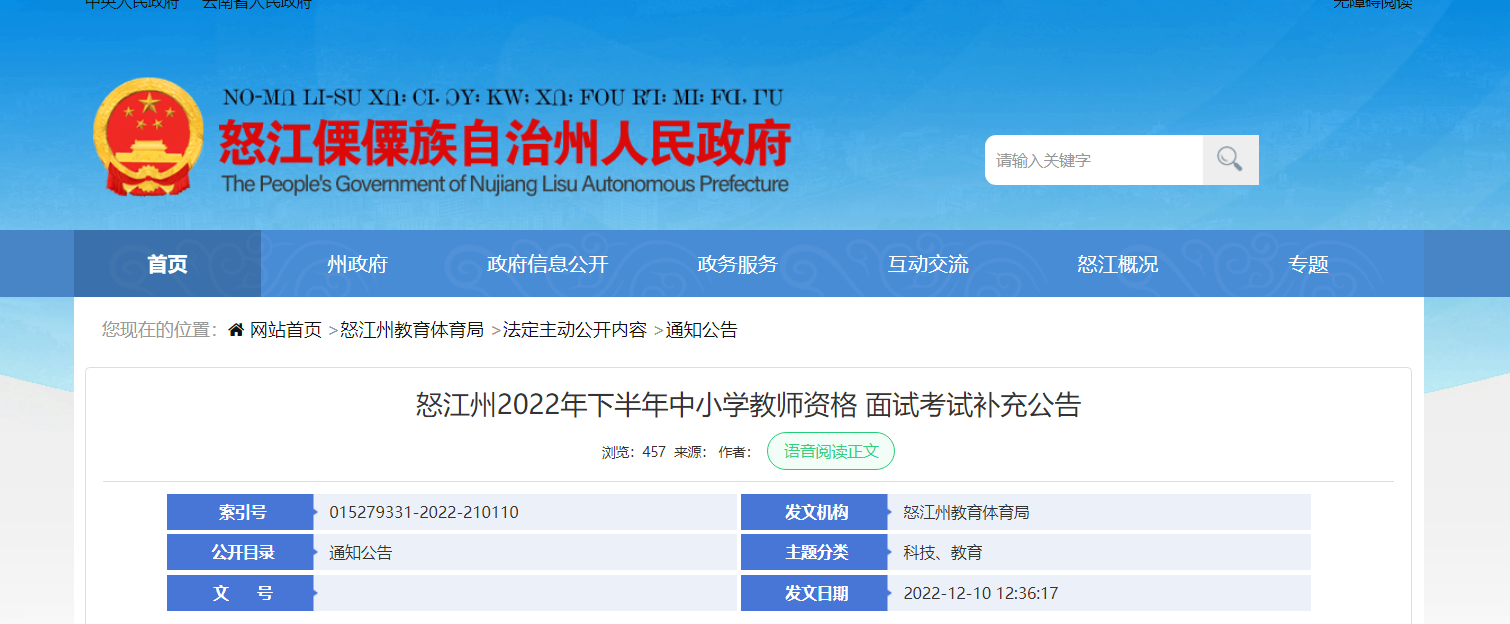The image size is (1510, 624).
Task: Click 怒江州教育体育局 in 发文机构 row
Action: pyautogui.click(x=966, y=512)
